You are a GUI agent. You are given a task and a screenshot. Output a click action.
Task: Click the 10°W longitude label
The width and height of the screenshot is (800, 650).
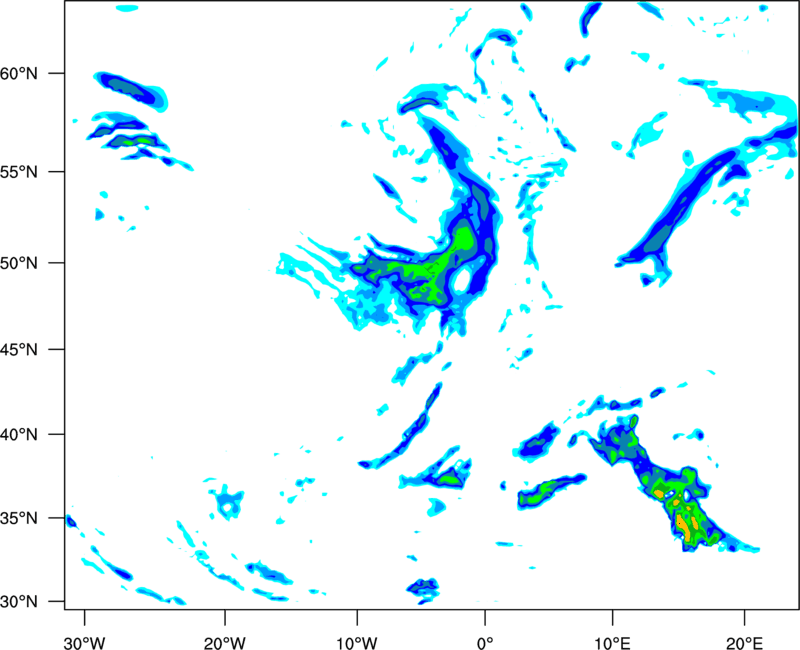point(357,643)
